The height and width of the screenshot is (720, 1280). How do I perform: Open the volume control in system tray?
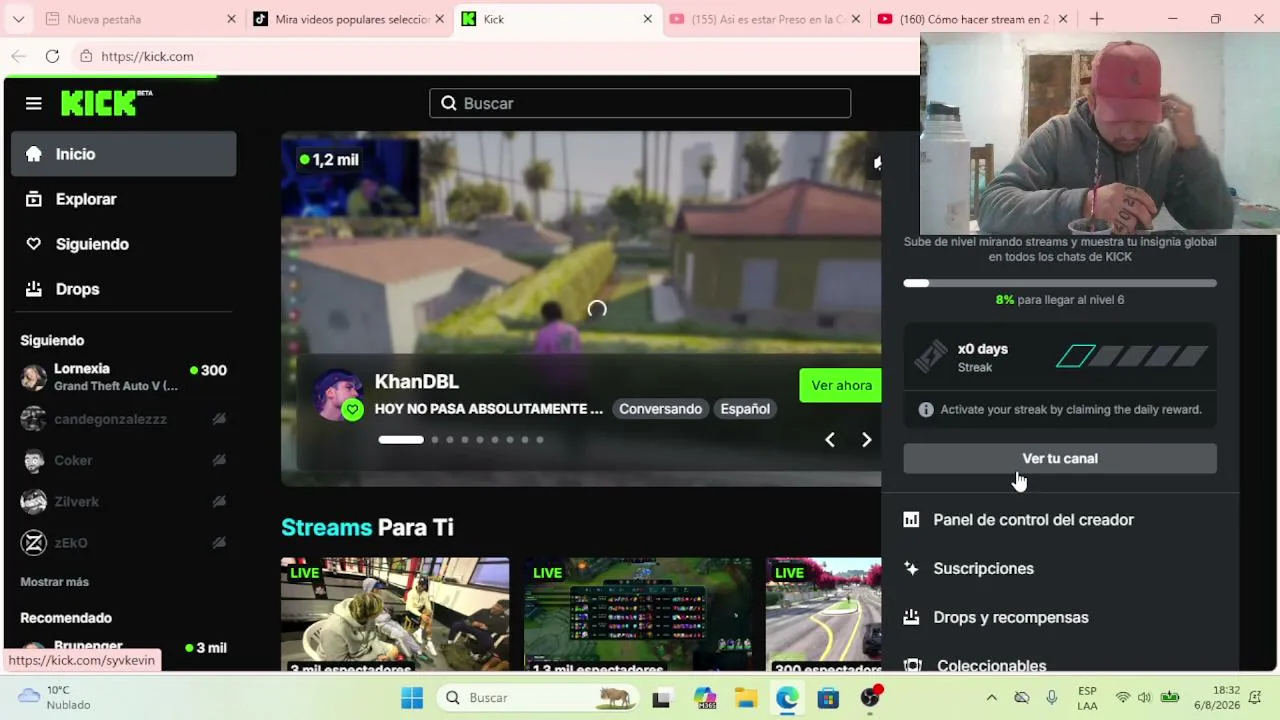[x=1144, y=697]
